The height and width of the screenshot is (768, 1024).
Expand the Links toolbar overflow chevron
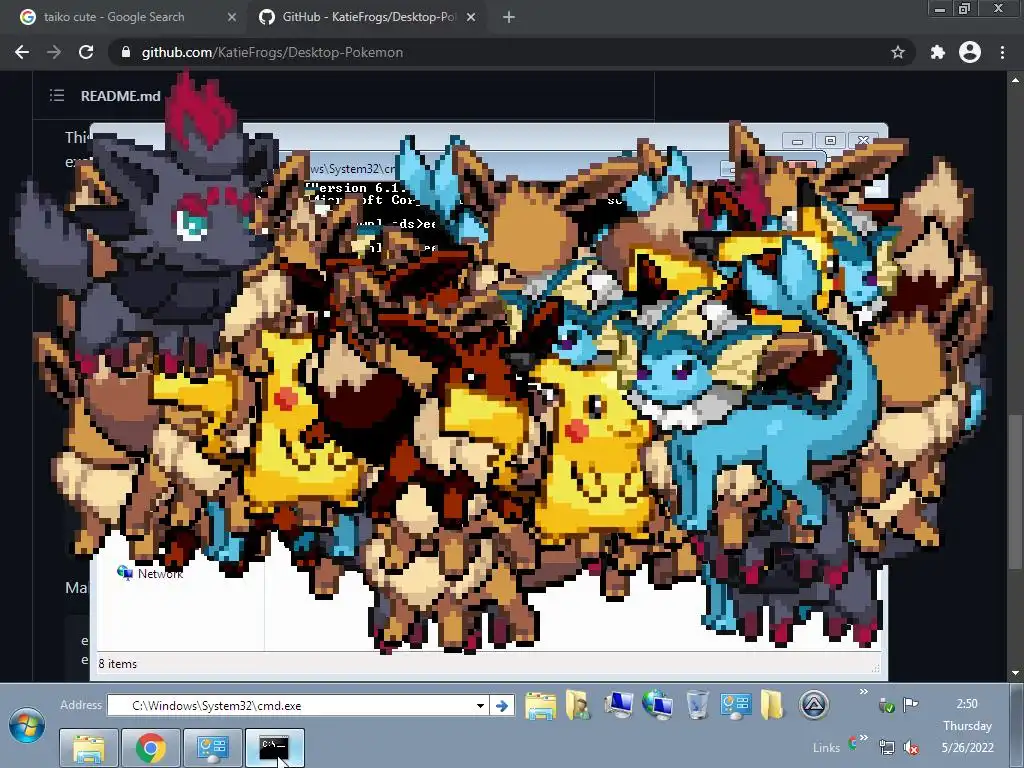(x=863, y=738)
